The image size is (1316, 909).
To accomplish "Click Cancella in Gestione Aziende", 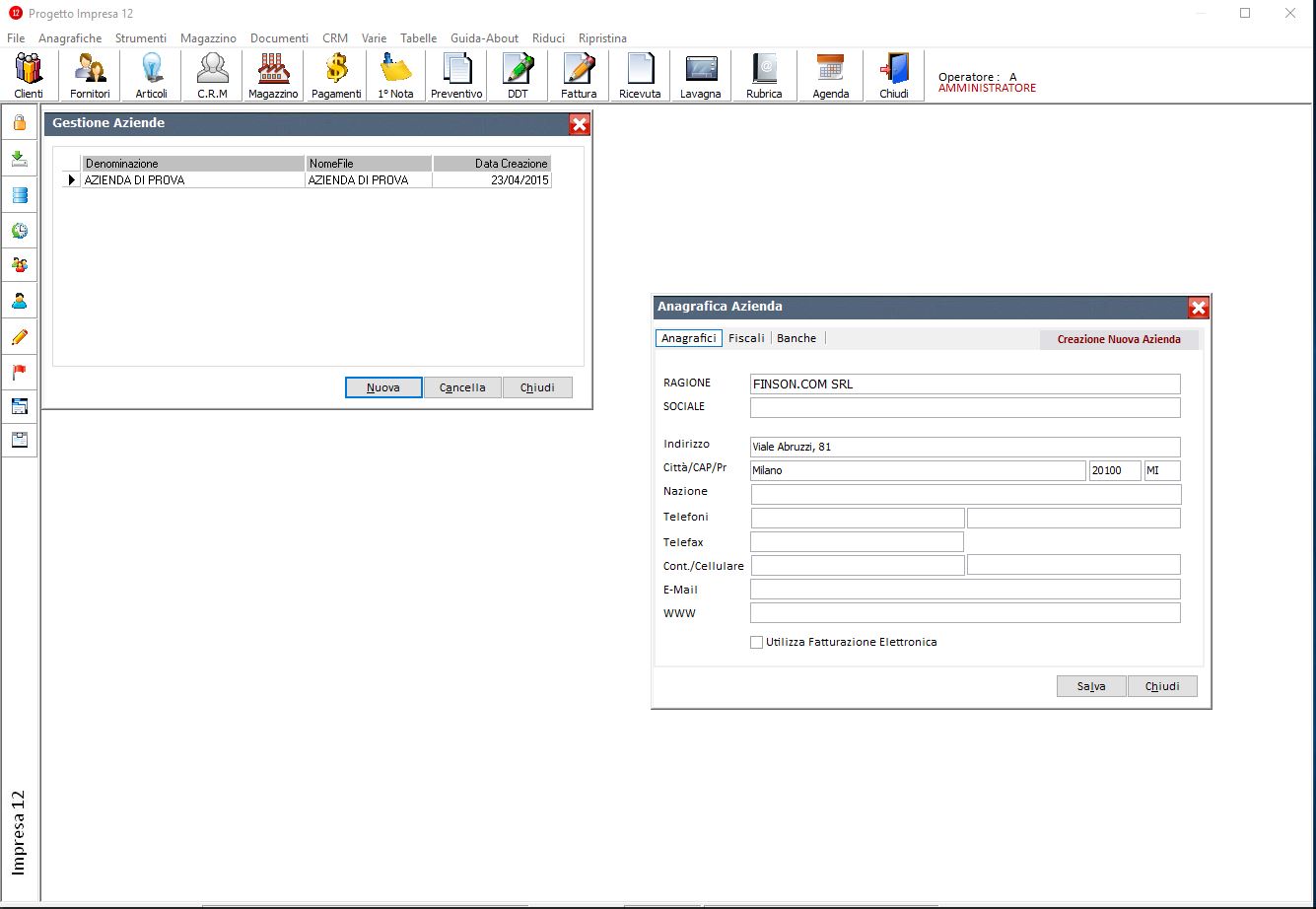I will (462, 387).
